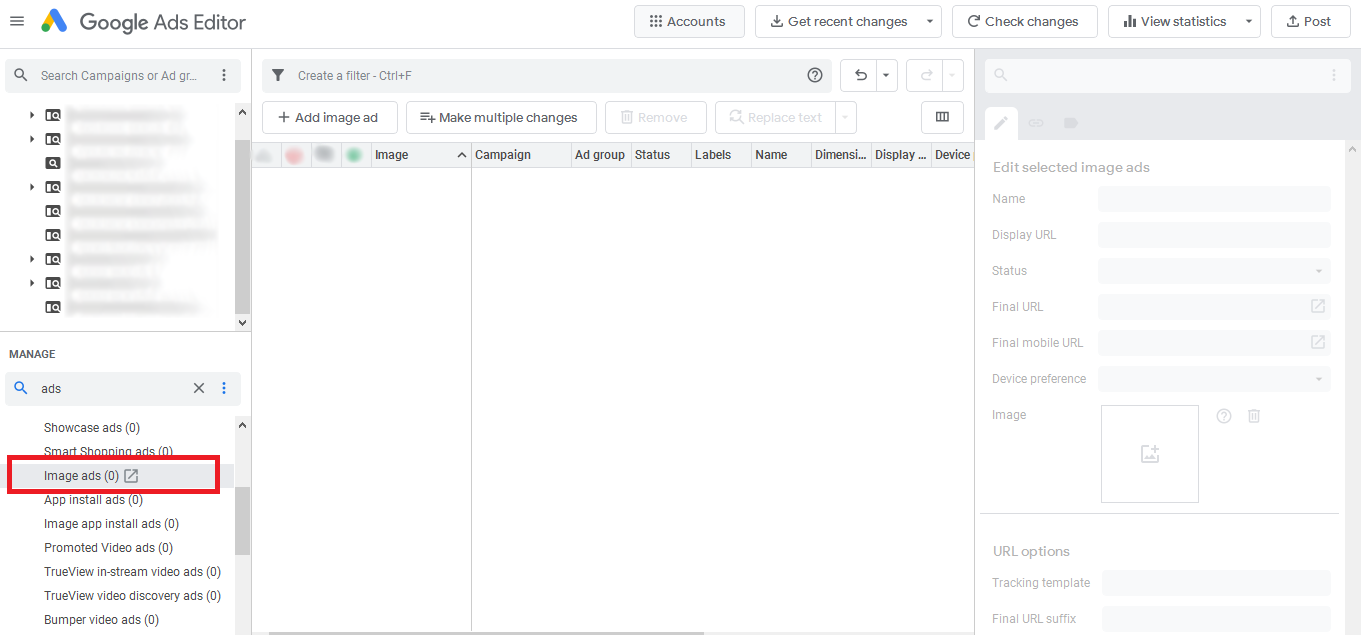Expand Replace text dropdown arrow
The height and width of the screenshot is (635, 1361).
point(846,117)
